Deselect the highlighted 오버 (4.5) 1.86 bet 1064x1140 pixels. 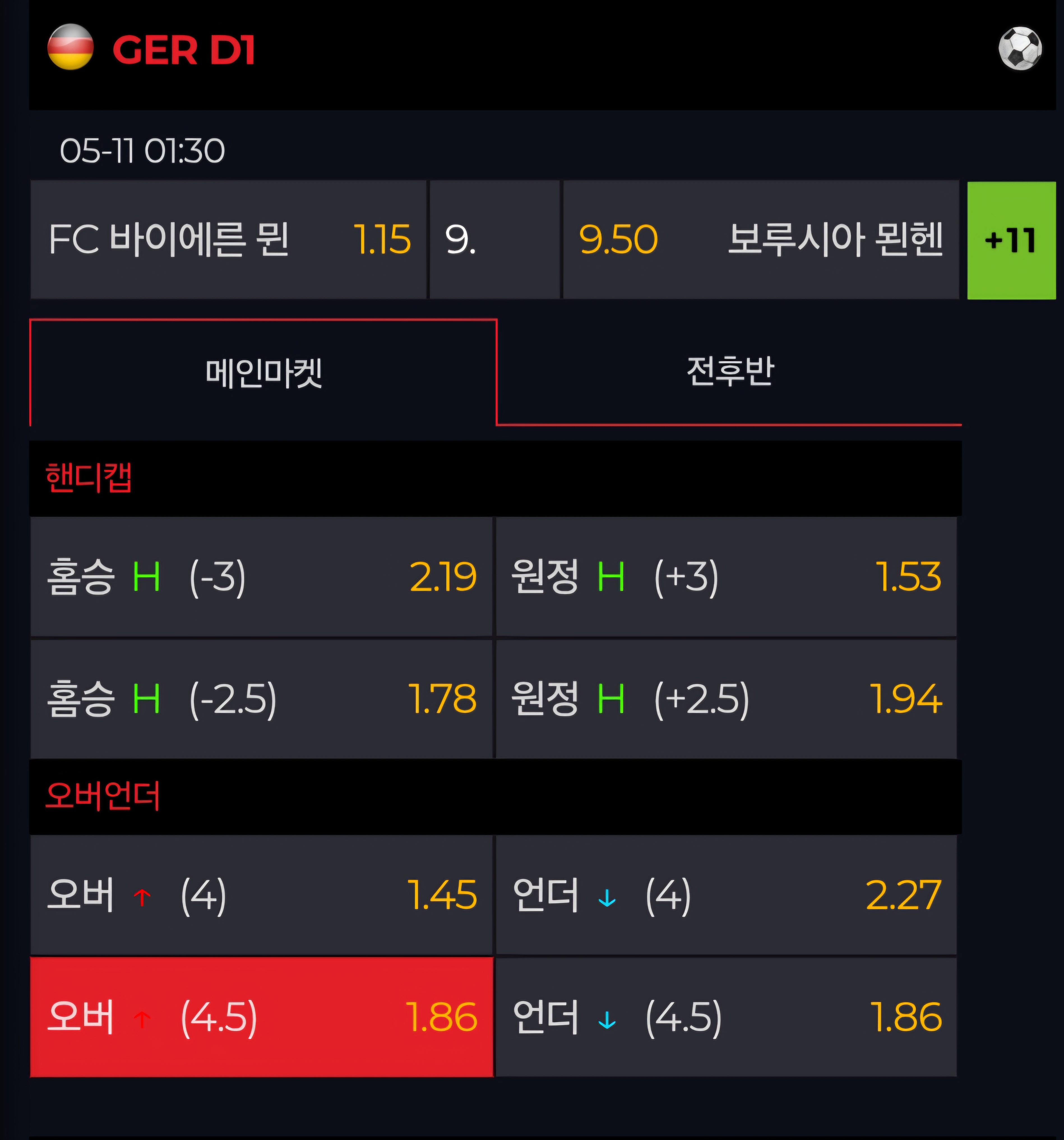point(262,1017)
